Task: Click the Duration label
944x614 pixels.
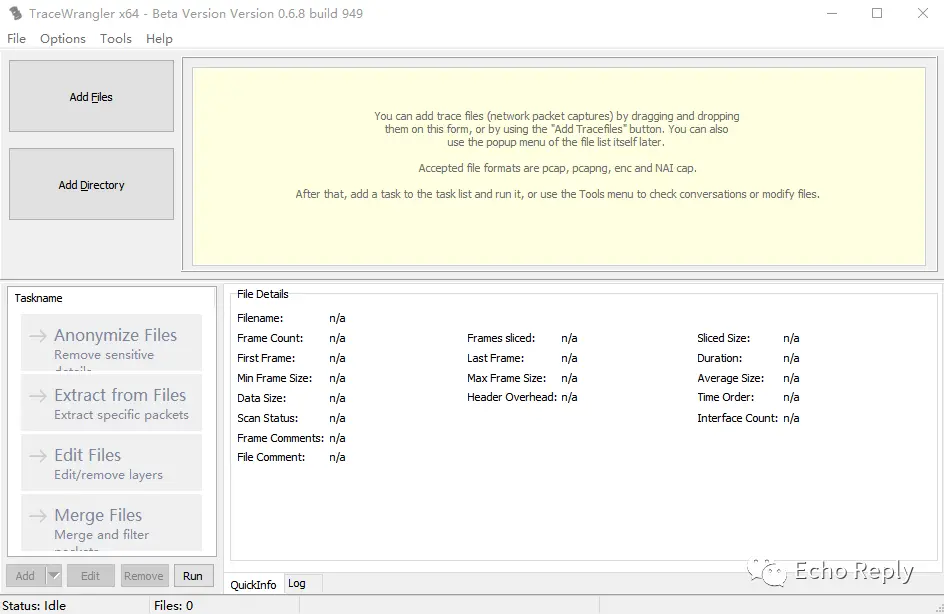Action: click(719, 358)
